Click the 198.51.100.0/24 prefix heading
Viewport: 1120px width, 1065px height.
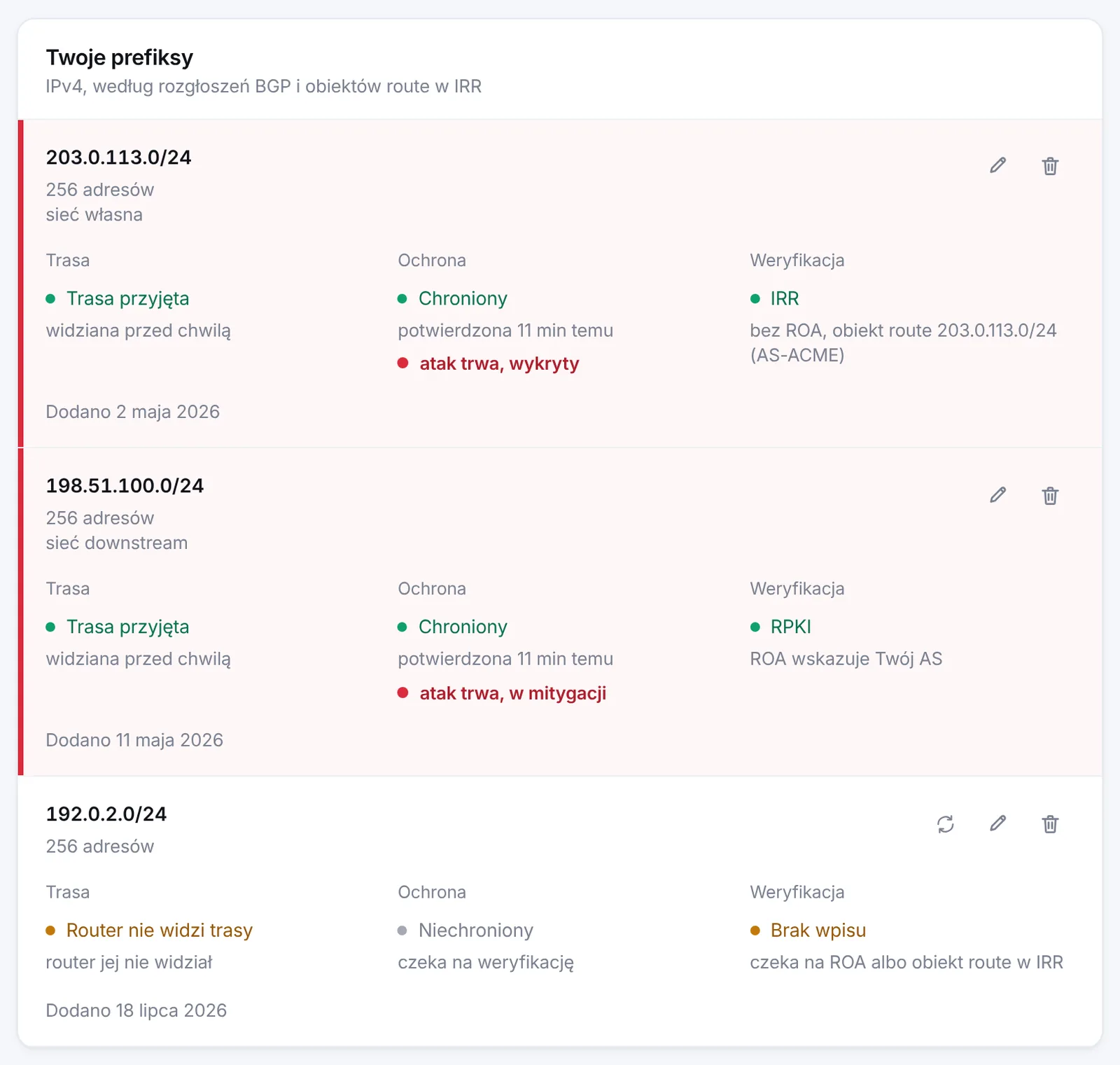pos(125,486)
